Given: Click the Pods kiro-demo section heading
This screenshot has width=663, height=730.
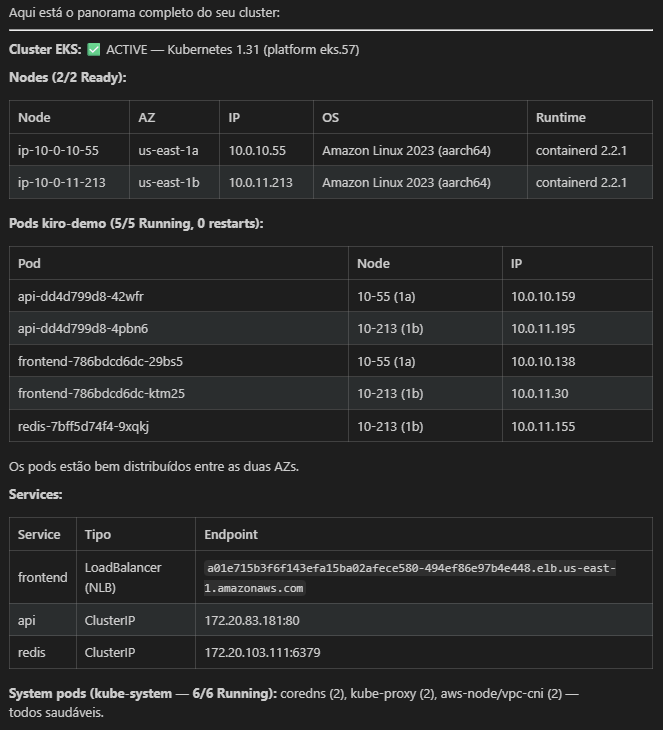Looking at the screenshot, I should coord(136,223).
